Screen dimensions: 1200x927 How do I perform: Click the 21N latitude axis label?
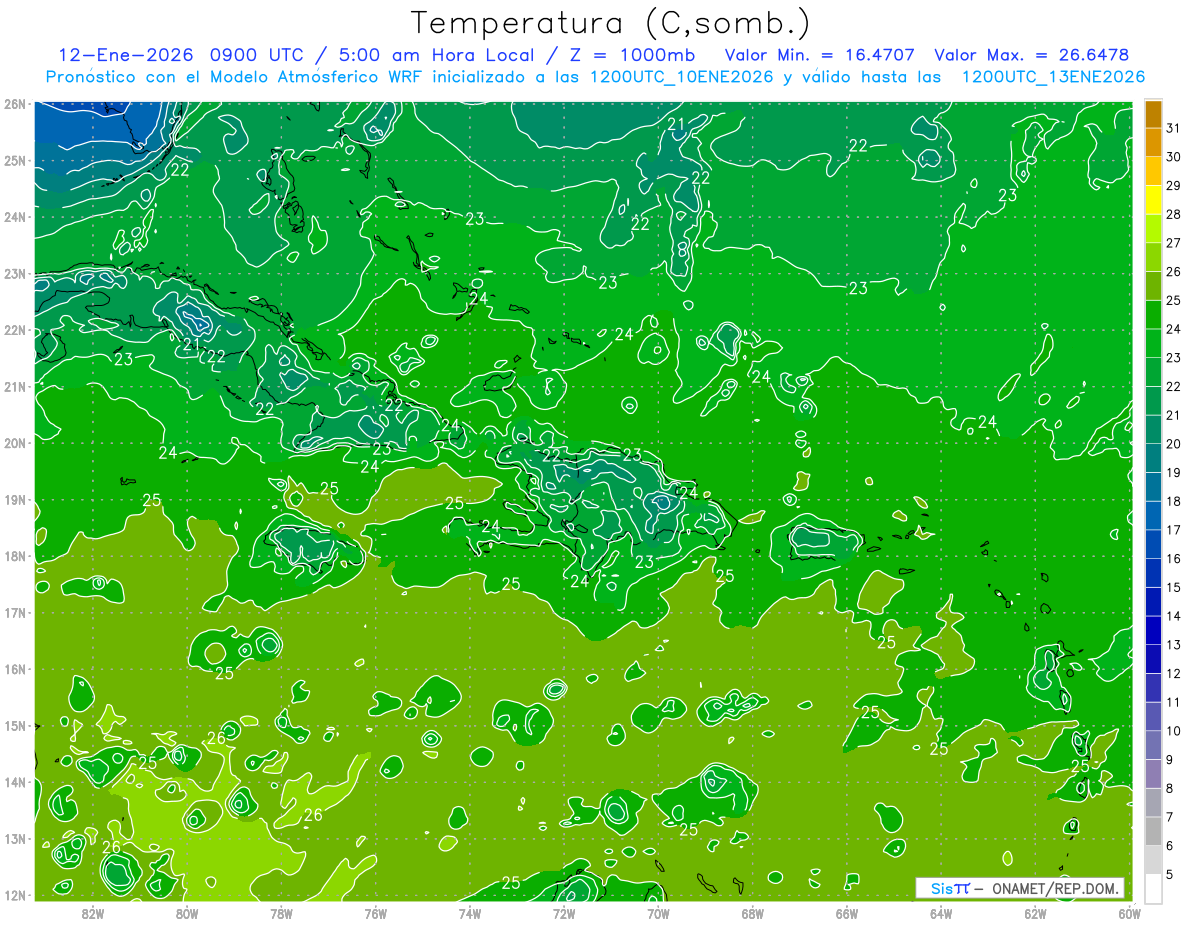14,386
